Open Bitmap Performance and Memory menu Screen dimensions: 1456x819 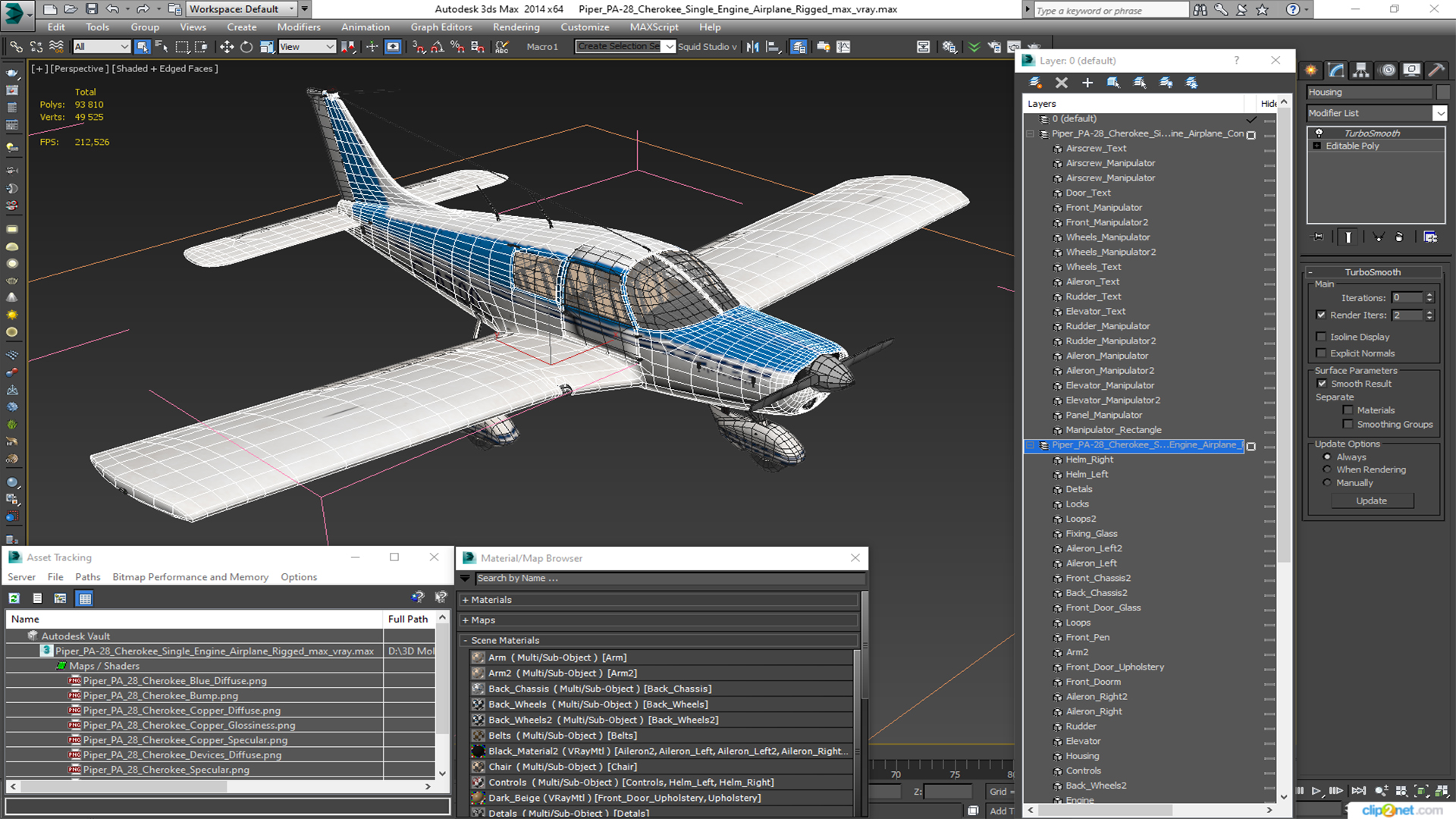[190, 577]
